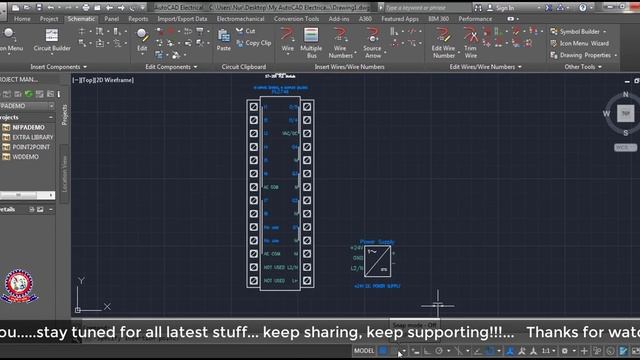Click the MODEL button in status bar
The height and width of the screenshot is (360, 640).
point(364,351)
